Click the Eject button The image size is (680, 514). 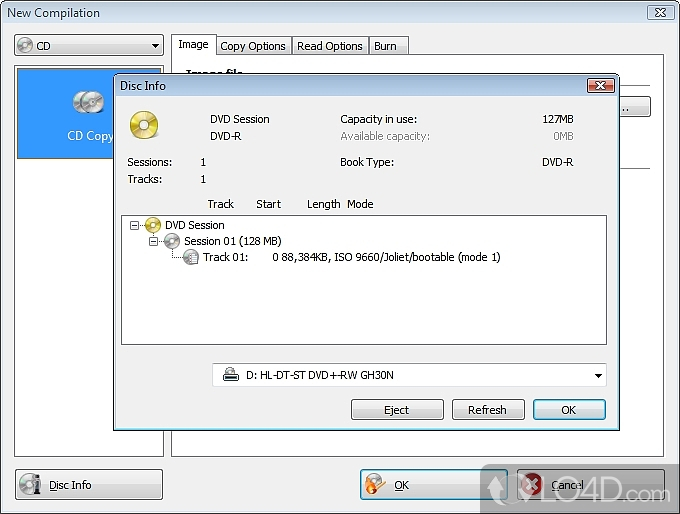point(397,409)
